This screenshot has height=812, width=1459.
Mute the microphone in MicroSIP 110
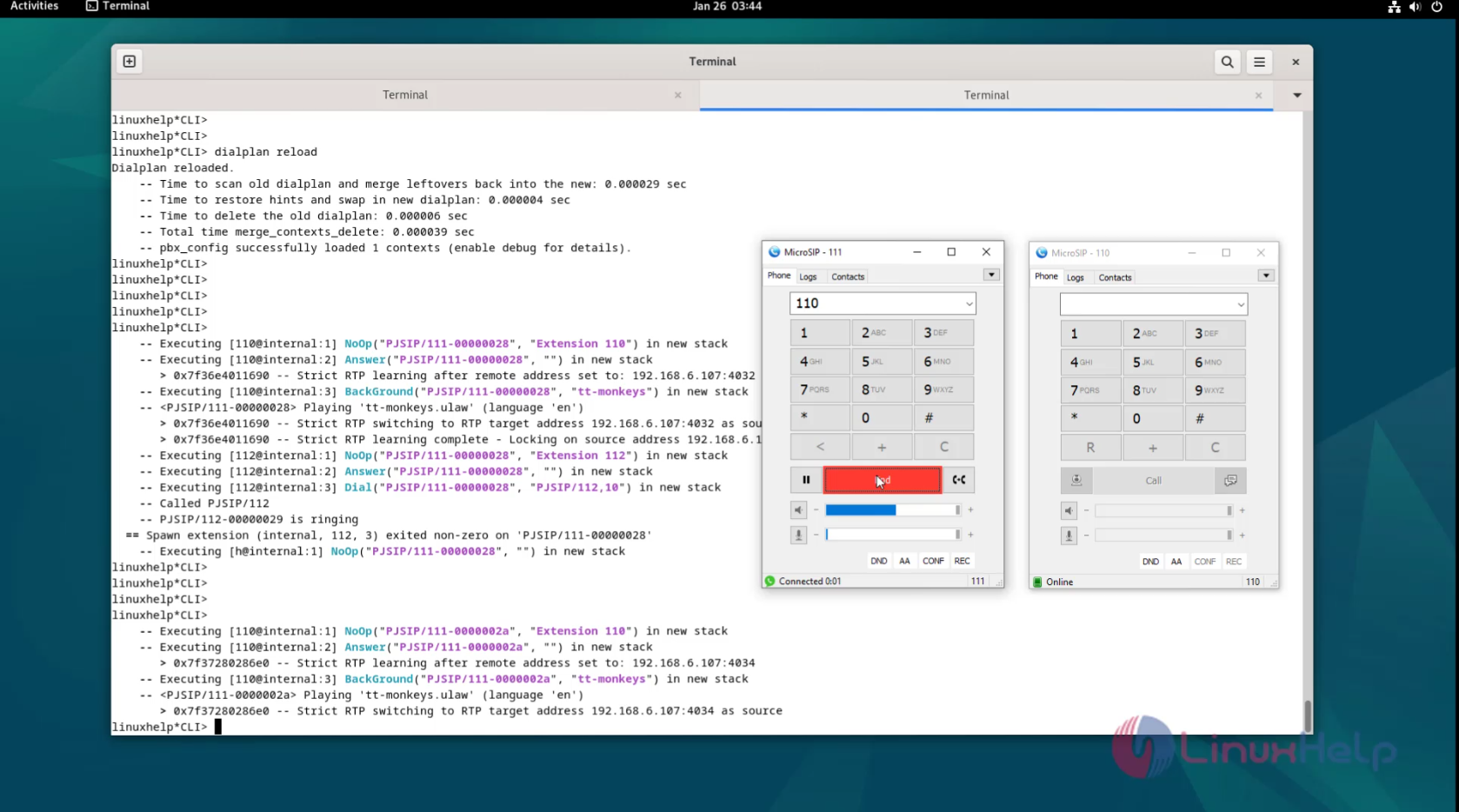pos(1069,536)
